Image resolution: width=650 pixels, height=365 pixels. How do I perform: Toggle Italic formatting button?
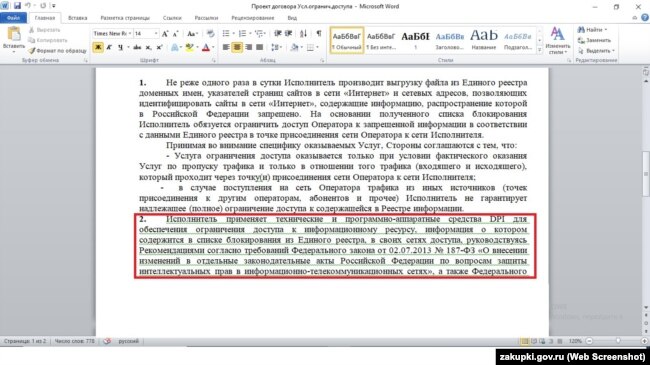(x=109, y=48)
